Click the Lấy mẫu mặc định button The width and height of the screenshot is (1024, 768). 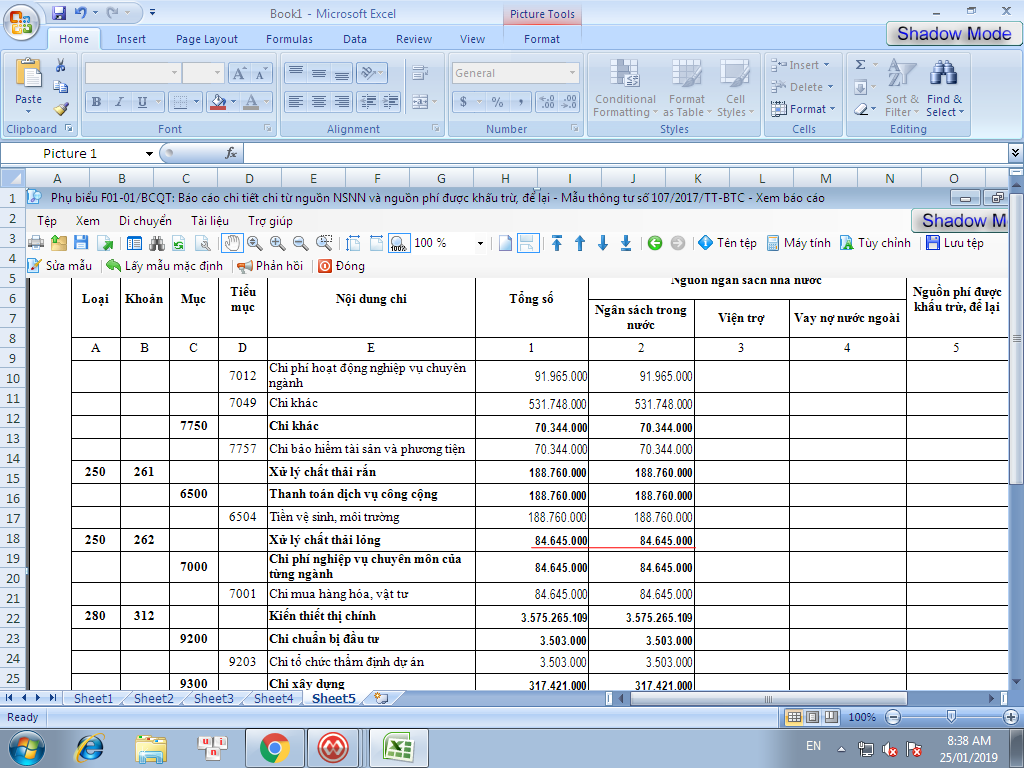(164, 266)
